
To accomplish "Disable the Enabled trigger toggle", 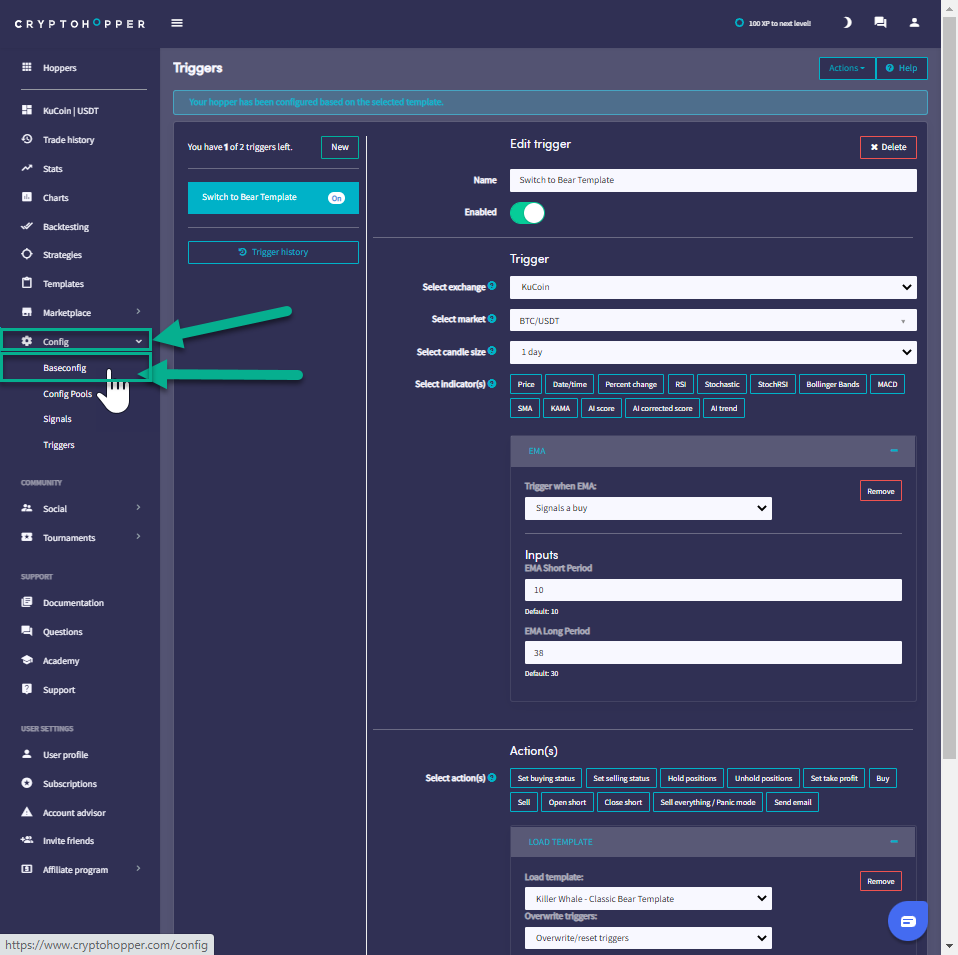I will pos(527,213).
